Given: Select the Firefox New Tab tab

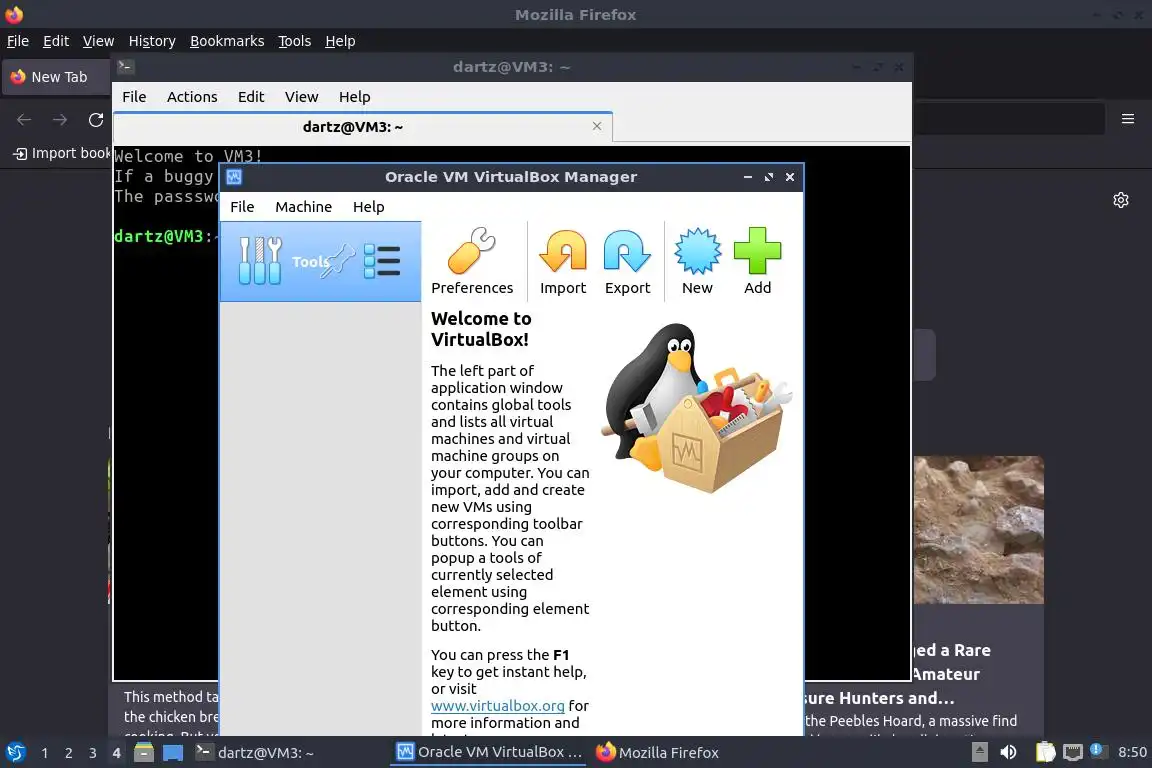Looking at the screenshot, I should (x=57, y=77).
